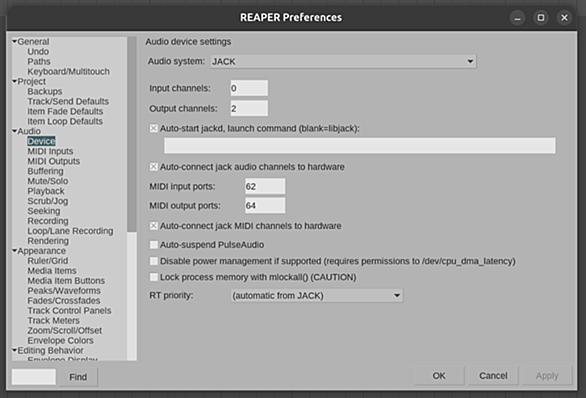Open Loop/Lane Recording settings page
586x398 pixels.
[x=70, y=231]
